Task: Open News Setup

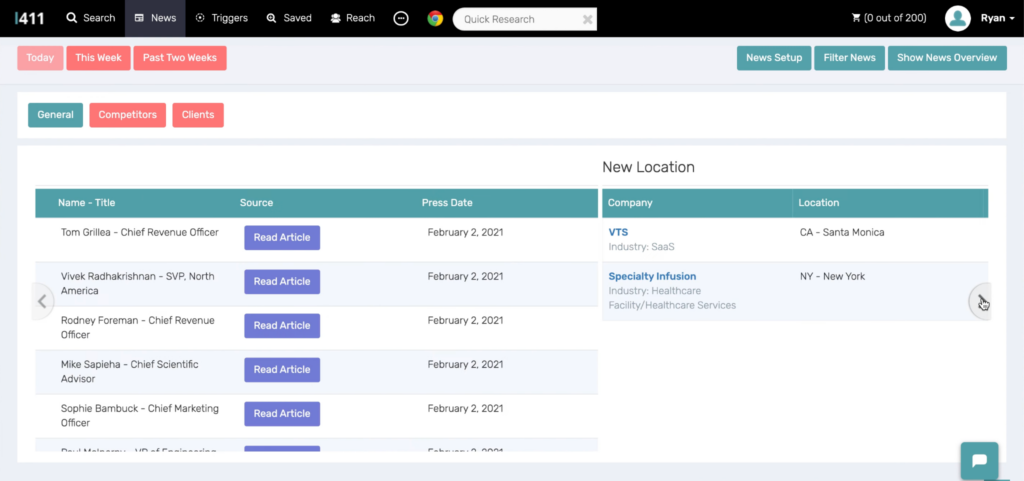Action: [774, 58]
